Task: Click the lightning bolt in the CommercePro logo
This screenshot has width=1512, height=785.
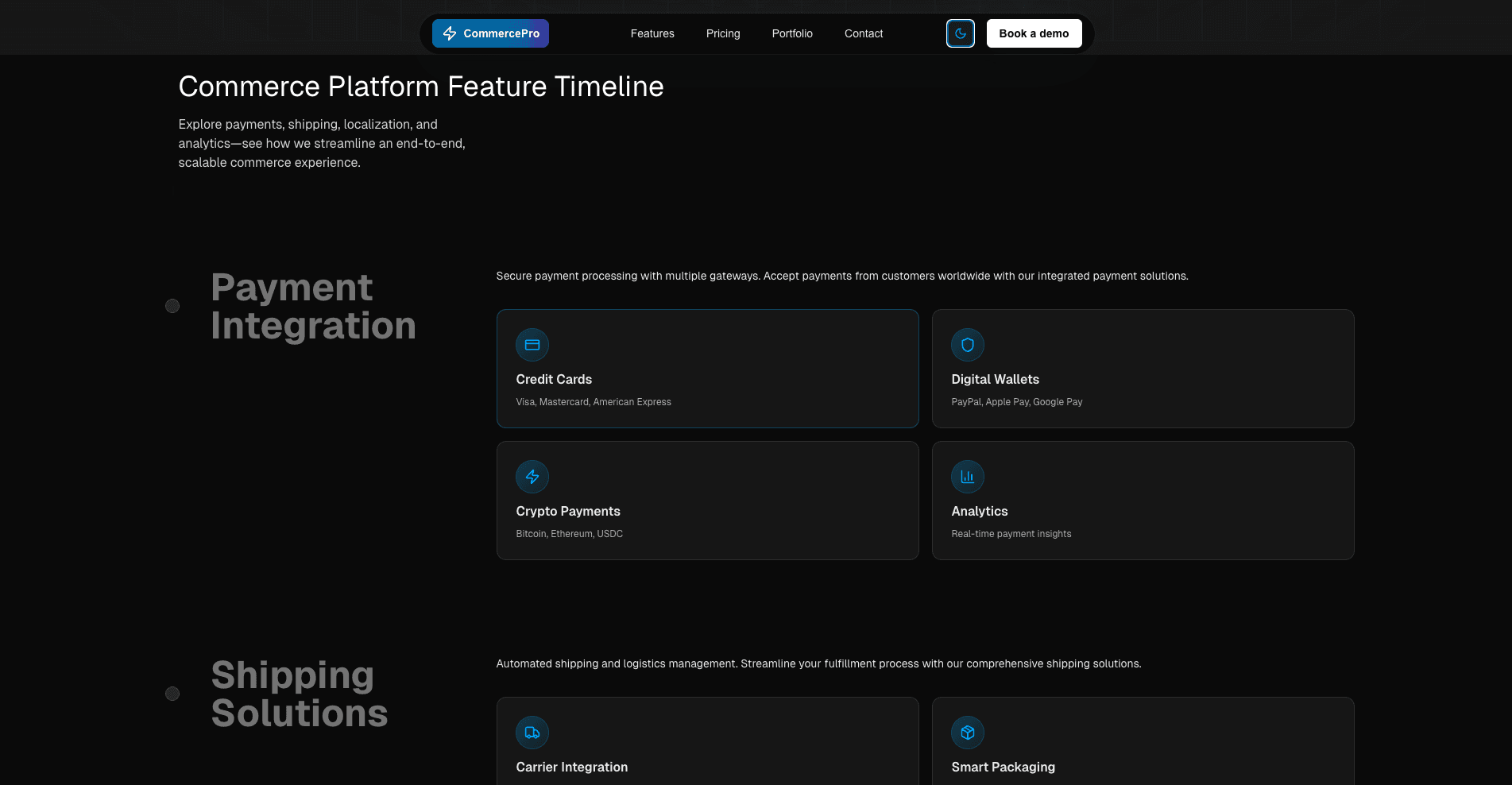Action: (450, 33)
